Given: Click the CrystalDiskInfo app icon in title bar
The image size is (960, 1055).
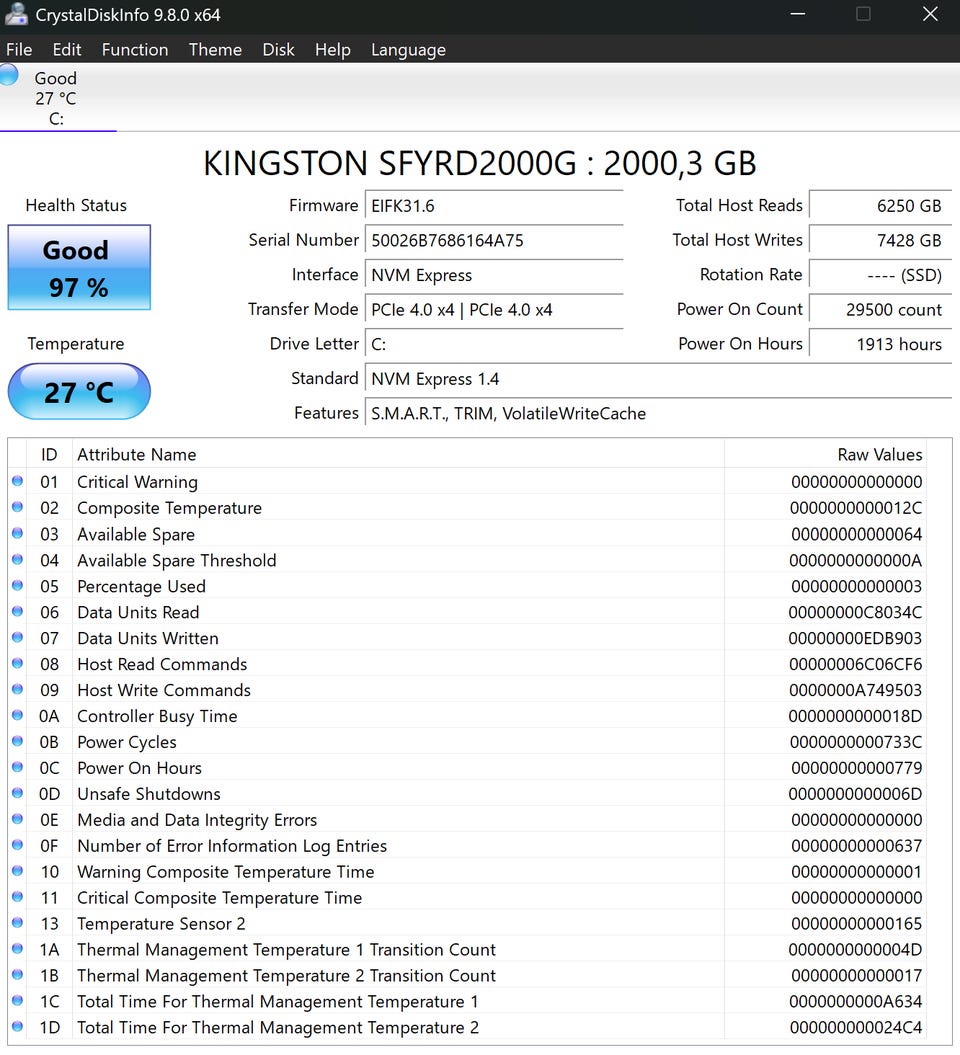Looking at the screenshot, I should 15,15.
